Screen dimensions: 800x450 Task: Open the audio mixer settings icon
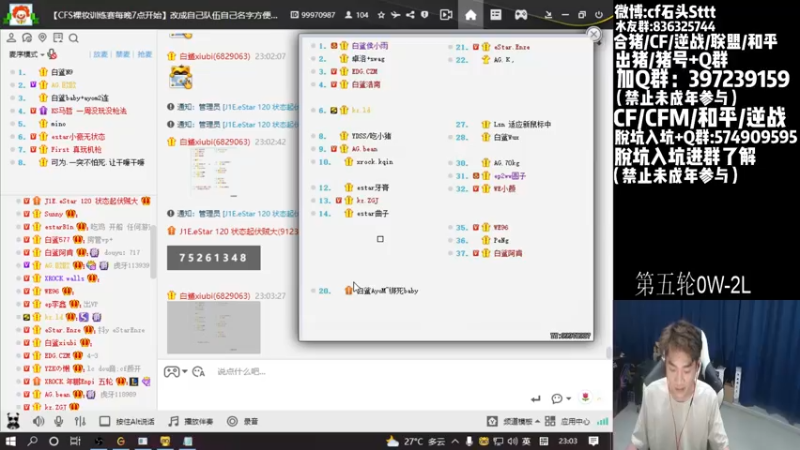point(80,421)
